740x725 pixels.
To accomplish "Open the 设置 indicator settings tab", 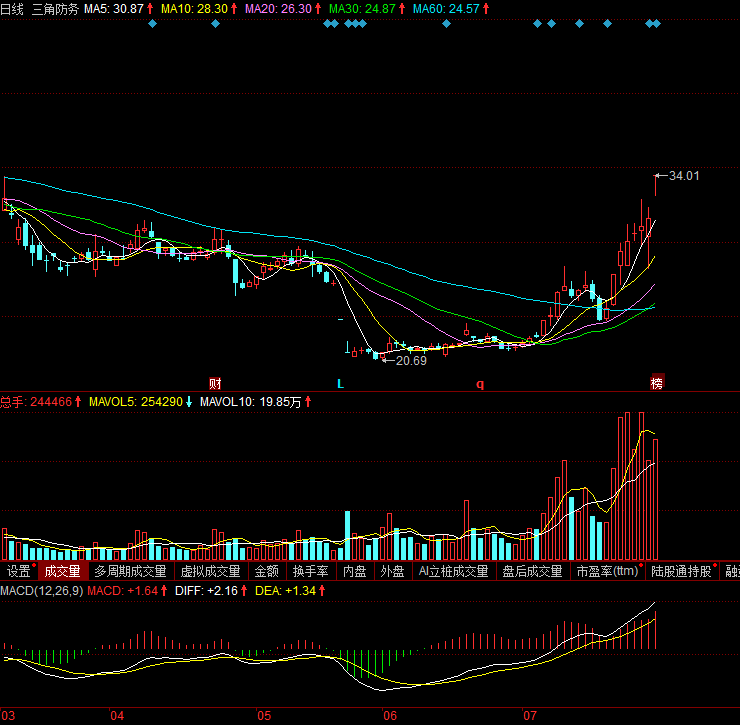I will (x=18, y=572).
